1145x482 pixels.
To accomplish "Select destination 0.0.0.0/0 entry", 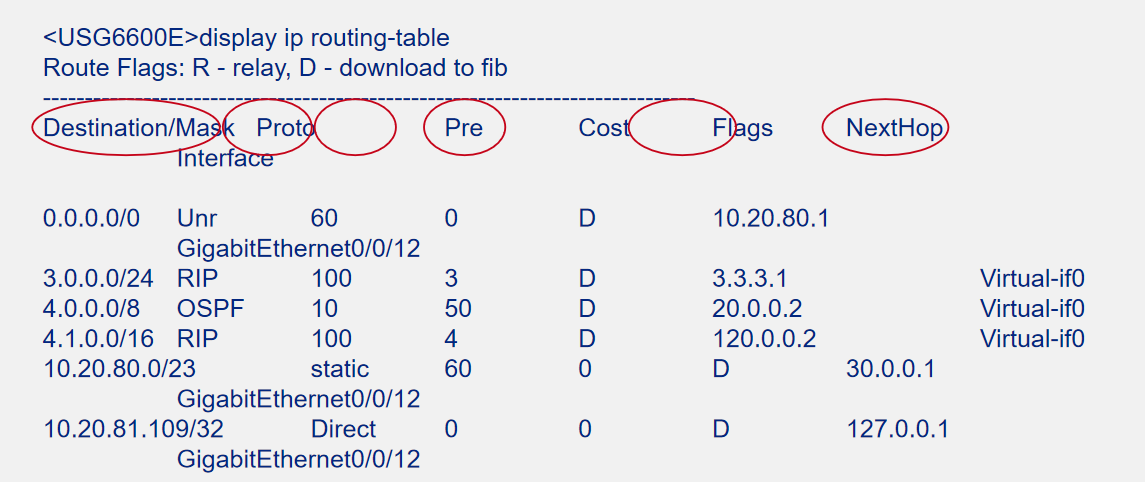I will click(91, 218).
